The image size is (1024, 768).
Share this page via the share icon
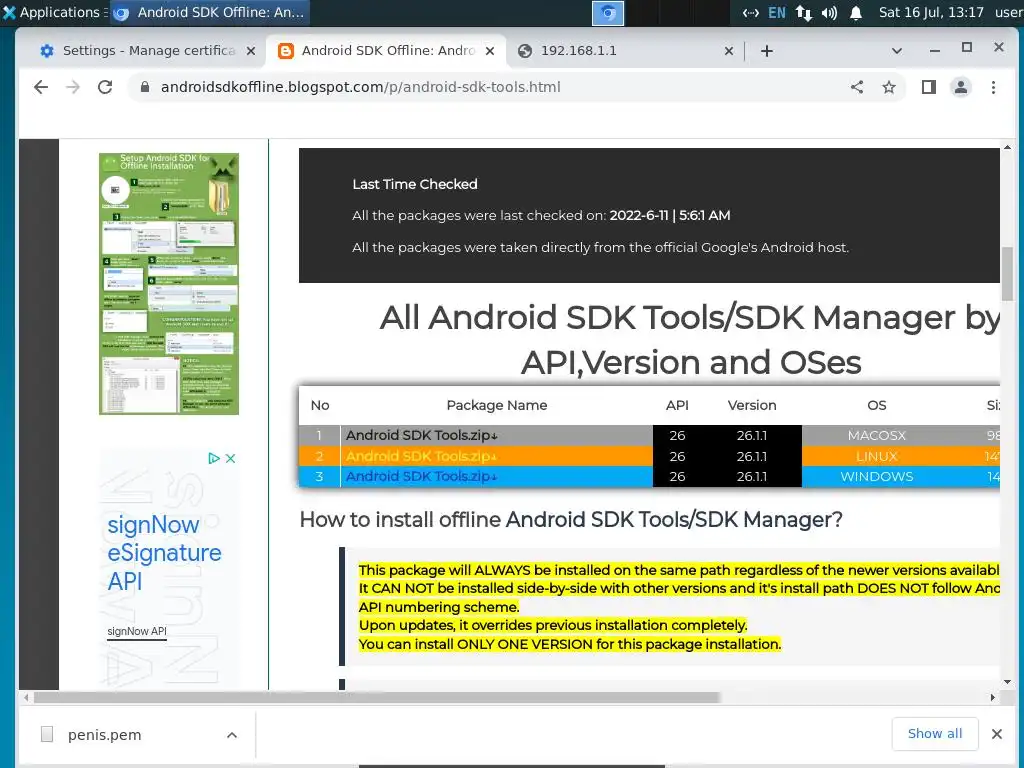[x=857, y=87]
